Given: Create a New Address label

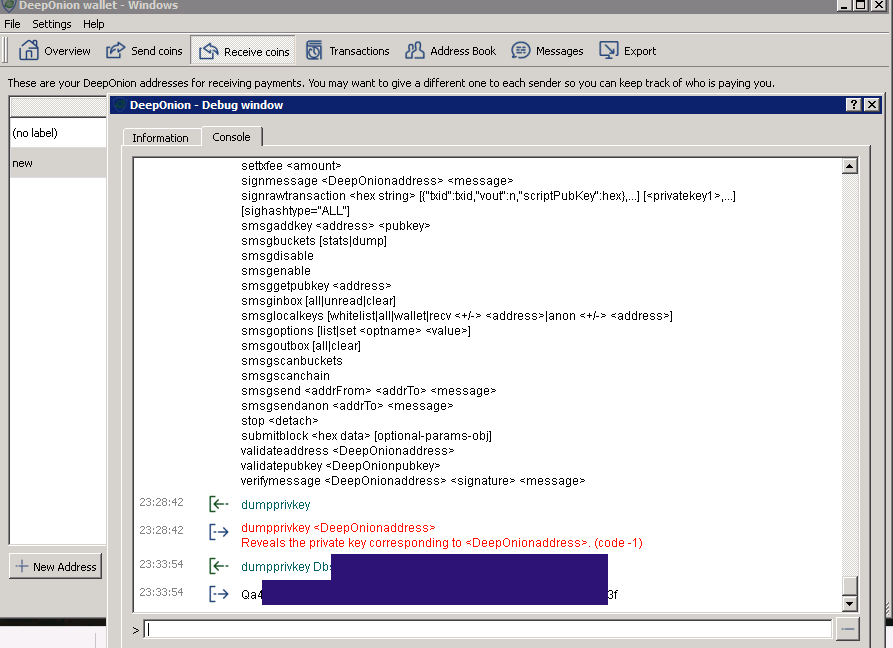Looking at the screenshot, I should click(64, 567).
